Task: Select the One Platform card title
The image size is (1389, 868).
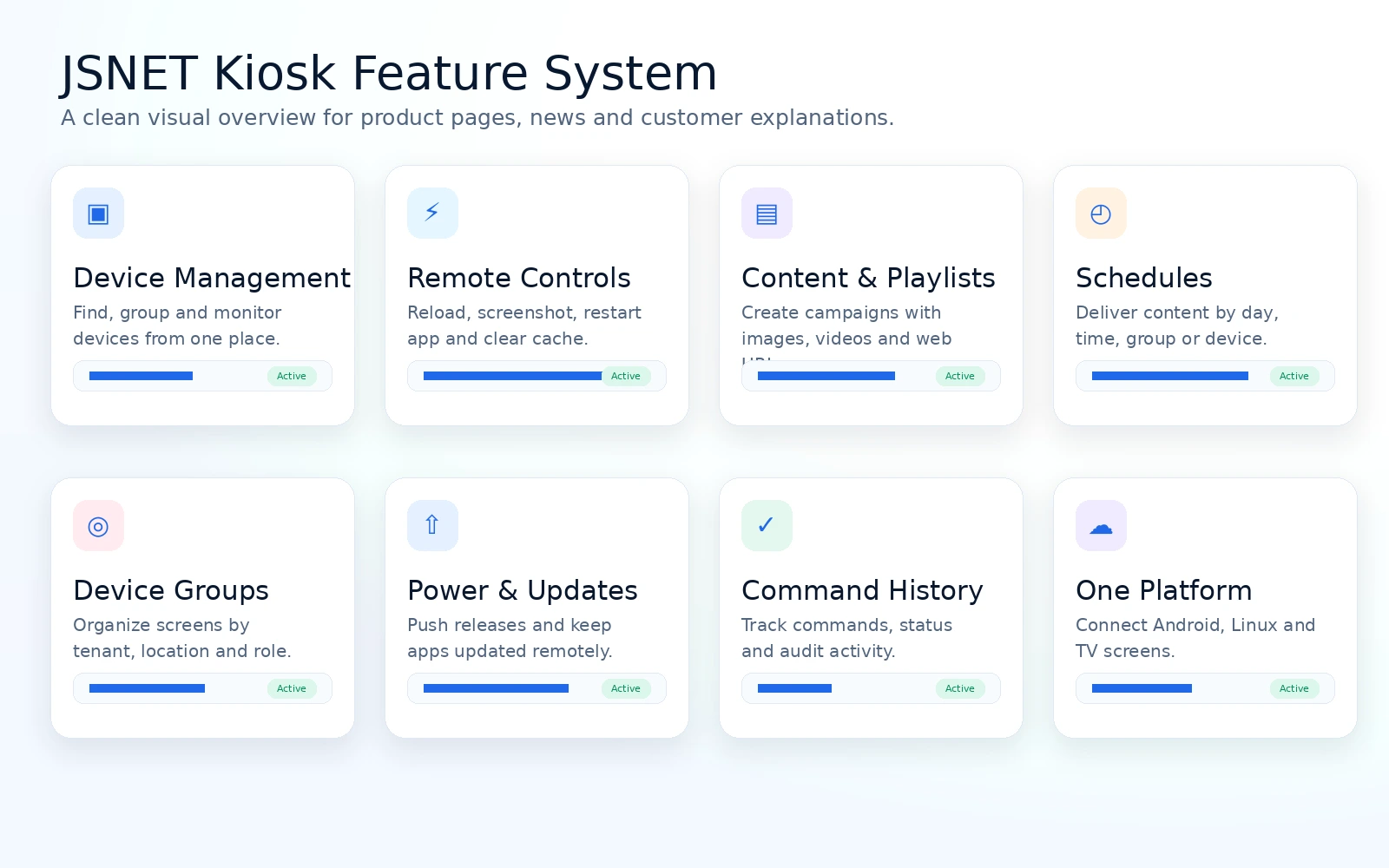Action: pos(1164,590)
